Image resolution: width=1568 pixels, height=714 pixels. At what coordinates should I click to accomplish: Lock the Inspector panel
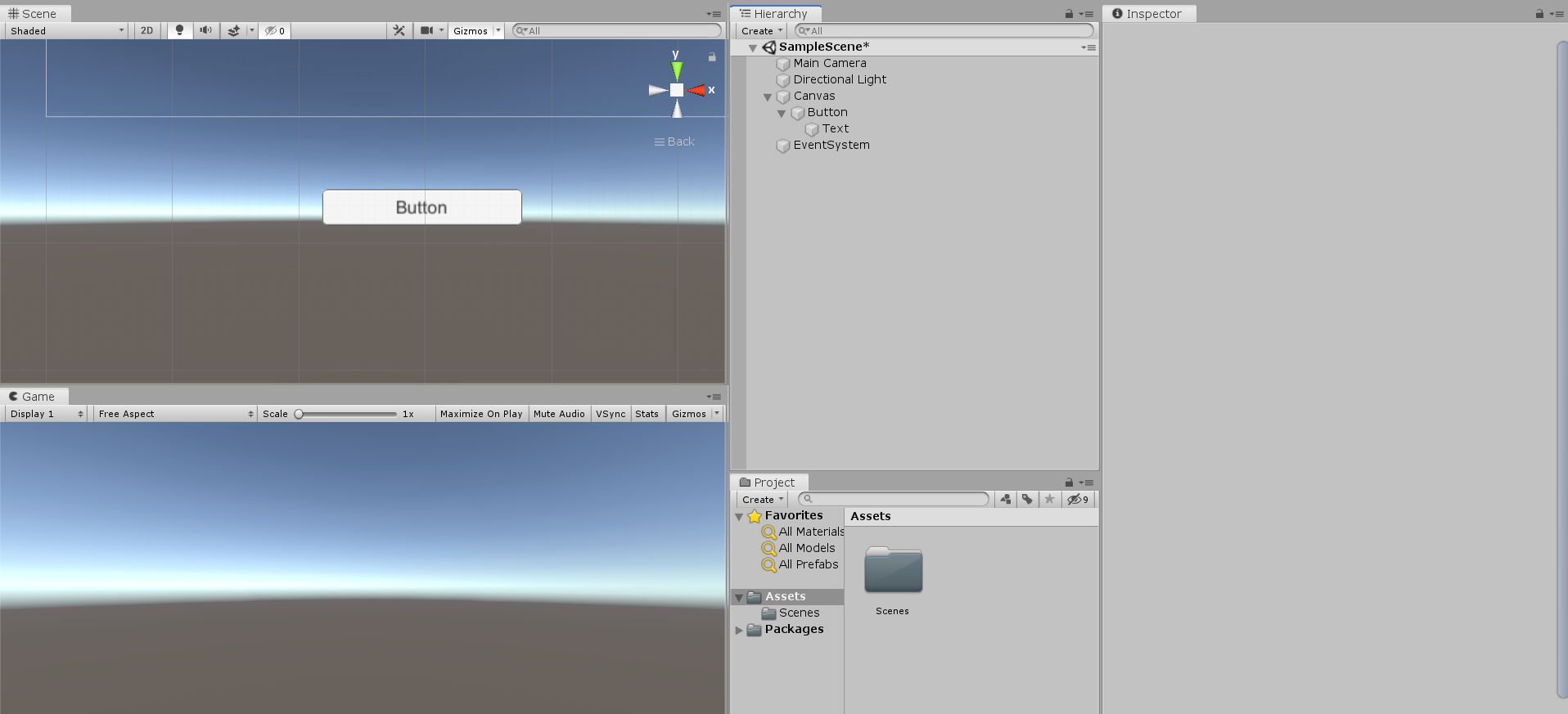pyautogui.click(x=1539, y=14)
